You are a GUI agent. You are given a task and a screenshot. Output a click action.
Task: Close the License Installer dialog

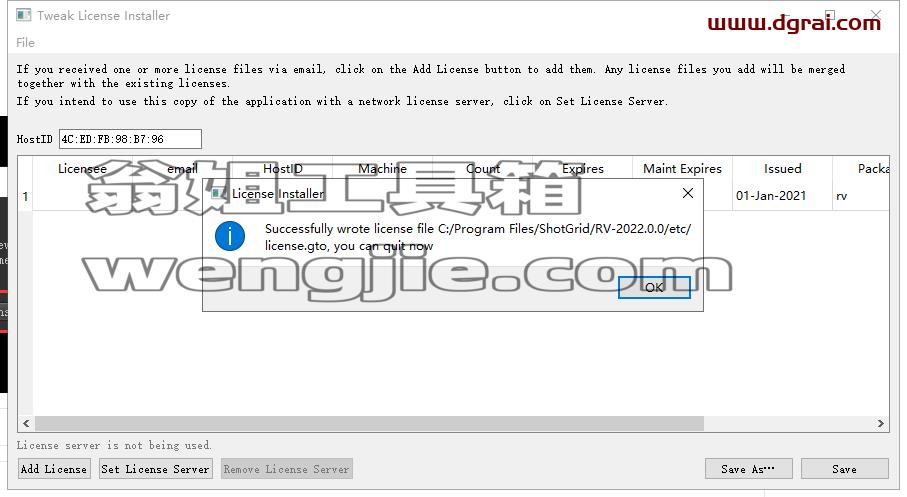(x=688, y=193)
